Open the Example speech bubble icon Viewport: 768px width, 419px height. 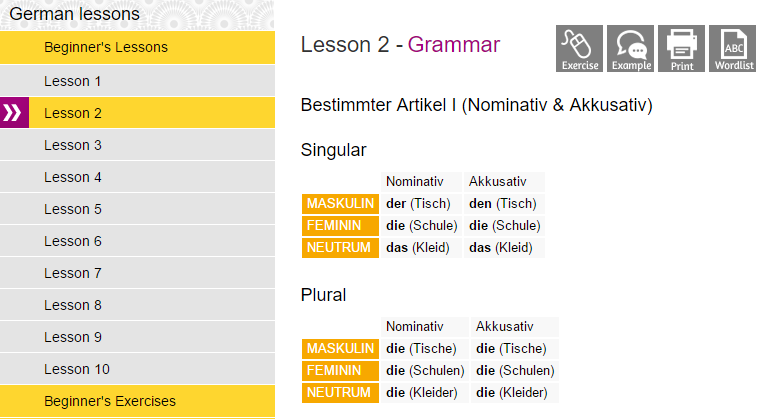[630, 49]
